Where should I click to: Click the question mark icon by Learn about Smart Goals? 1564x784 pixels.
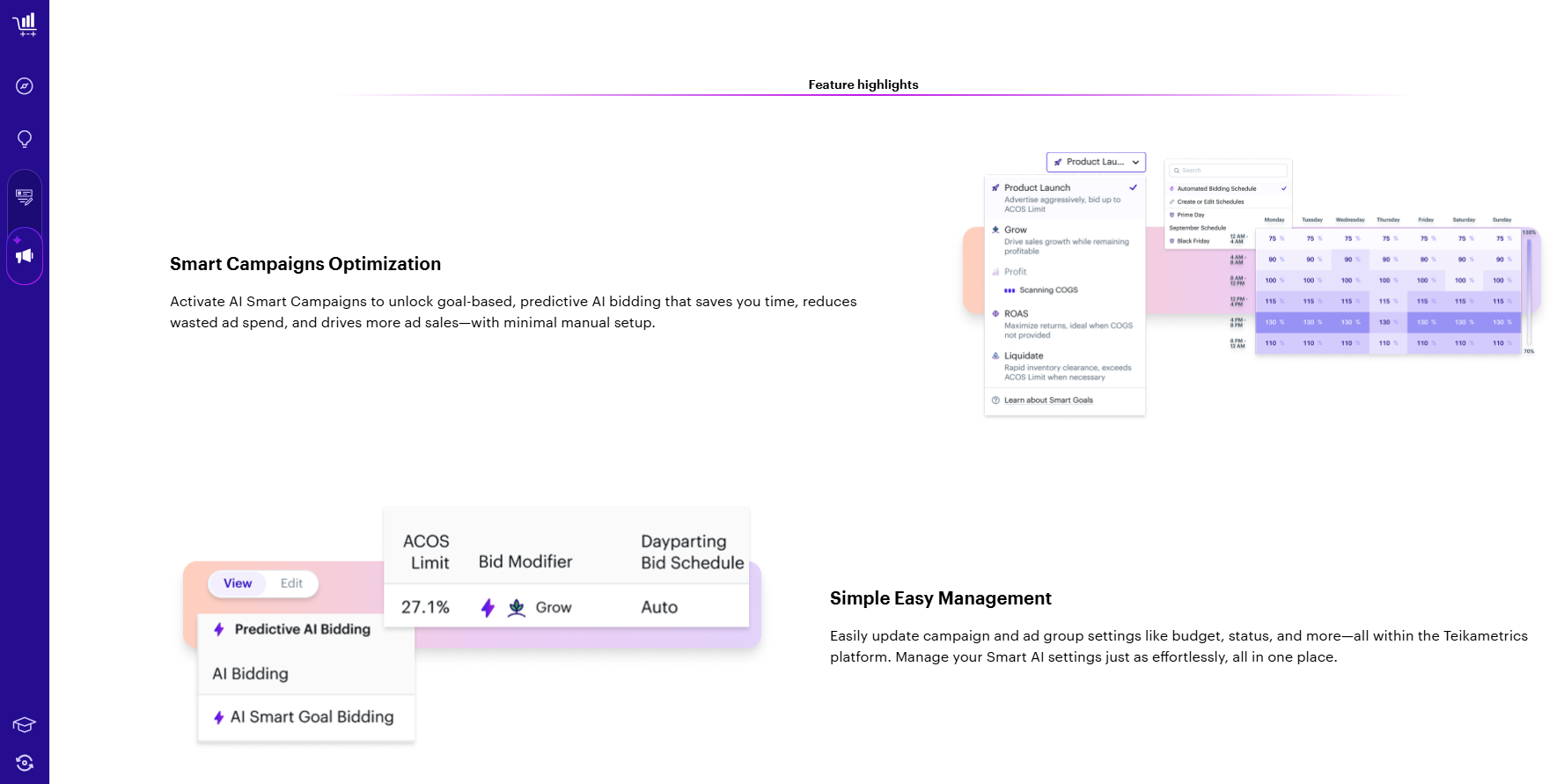point(995,400)
